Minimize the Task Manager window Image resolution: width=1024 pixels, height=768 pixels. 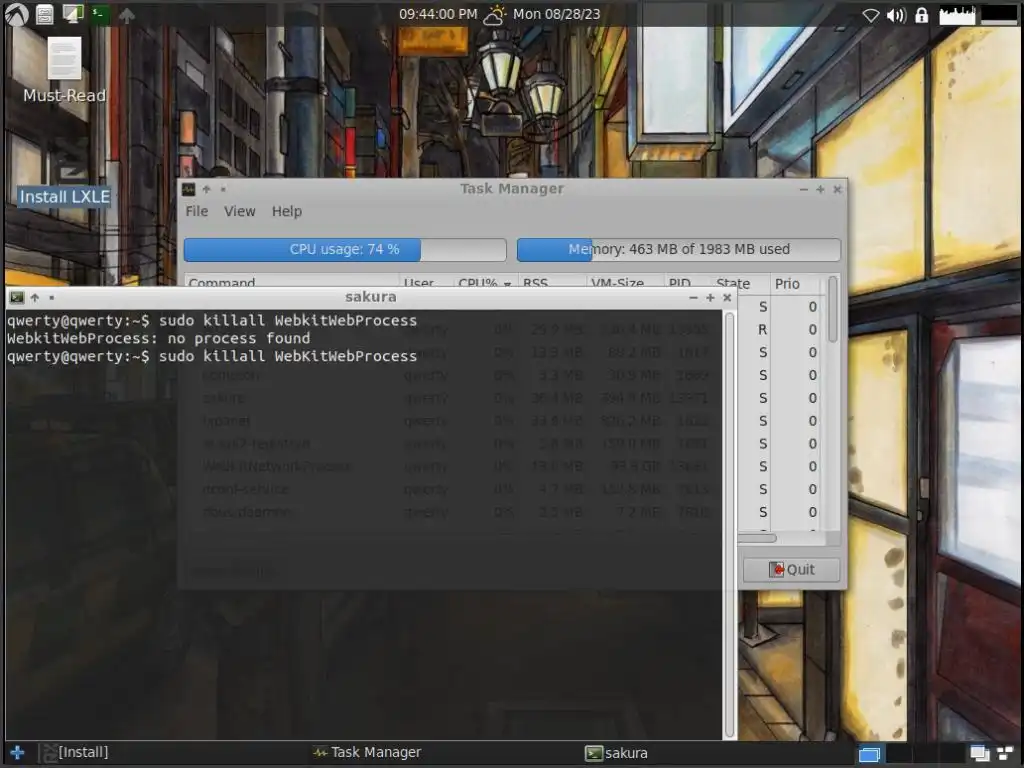click(x=803, y=189)
